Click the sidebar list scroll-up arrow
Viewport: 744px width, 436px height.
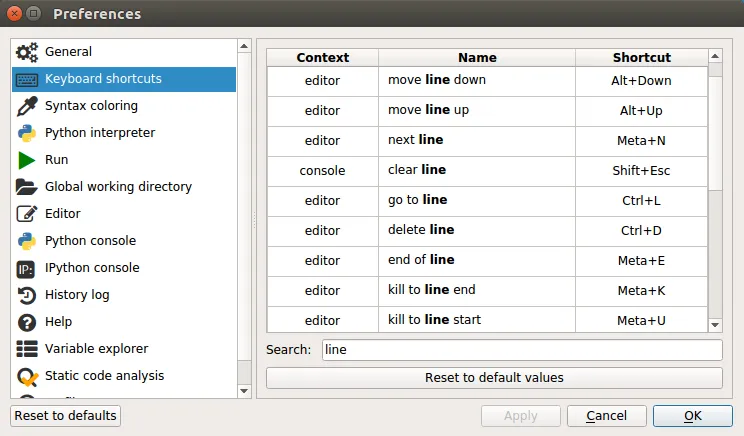tap(244, 46)
